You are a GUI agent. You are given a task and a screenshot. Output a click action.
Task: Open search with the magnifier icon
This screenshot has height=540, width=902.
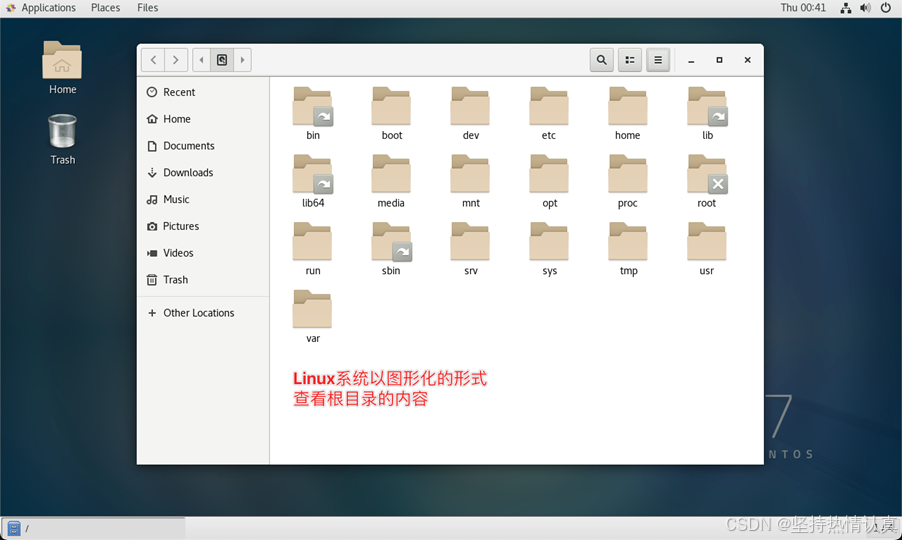602,60
